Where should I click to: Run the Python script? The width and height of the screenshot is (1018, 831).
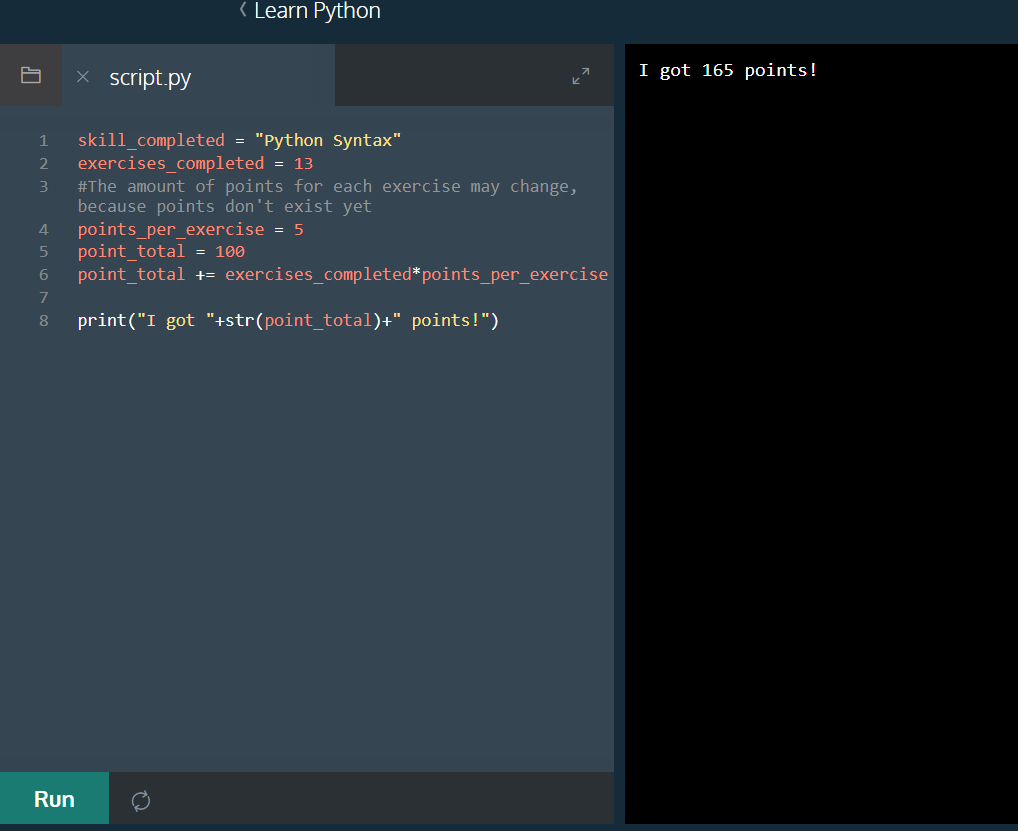(x=54, y=799)
